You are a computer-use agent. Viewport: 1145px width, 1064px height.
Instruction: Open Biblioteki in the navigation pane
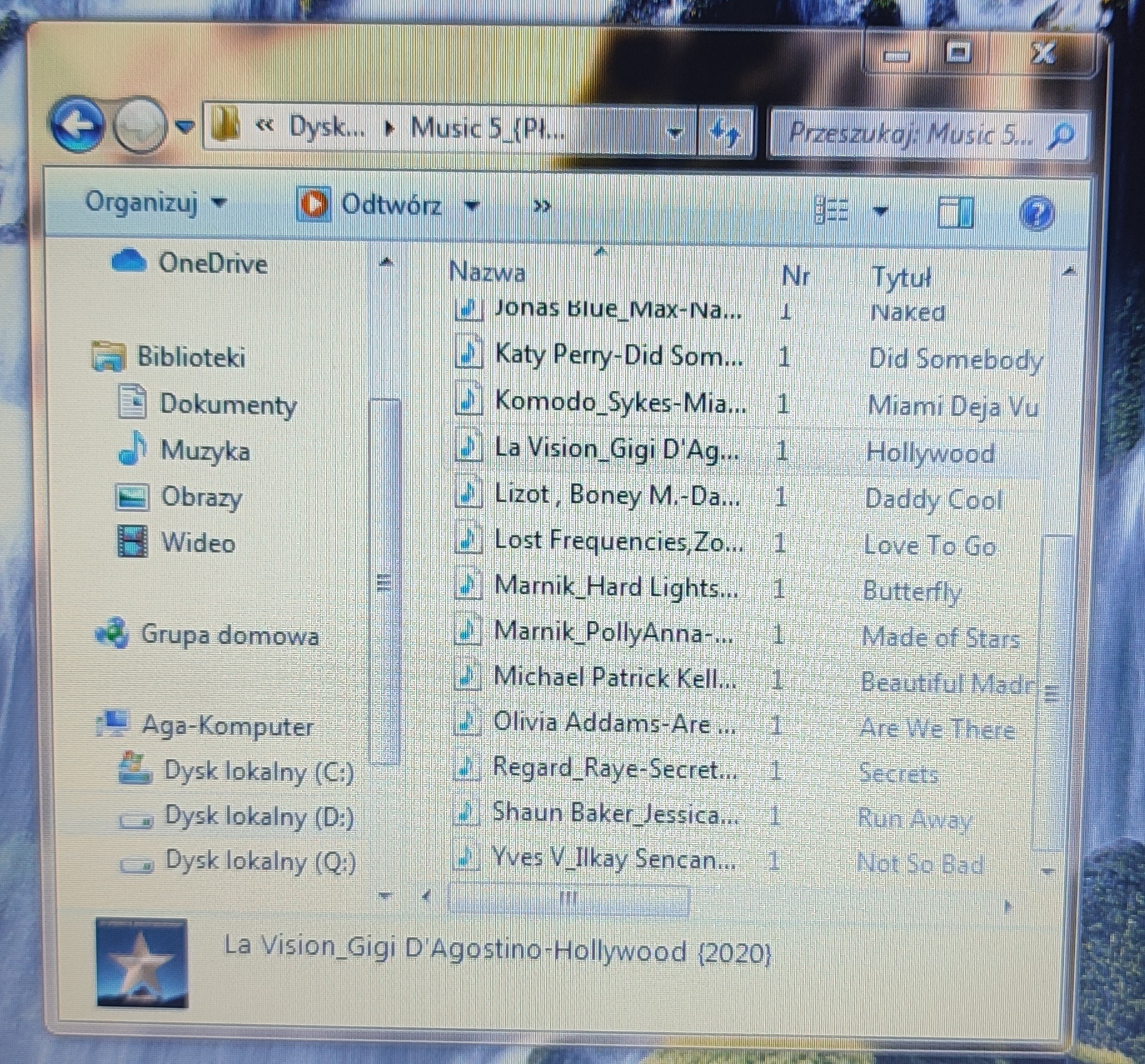click(x=169, y=357)
